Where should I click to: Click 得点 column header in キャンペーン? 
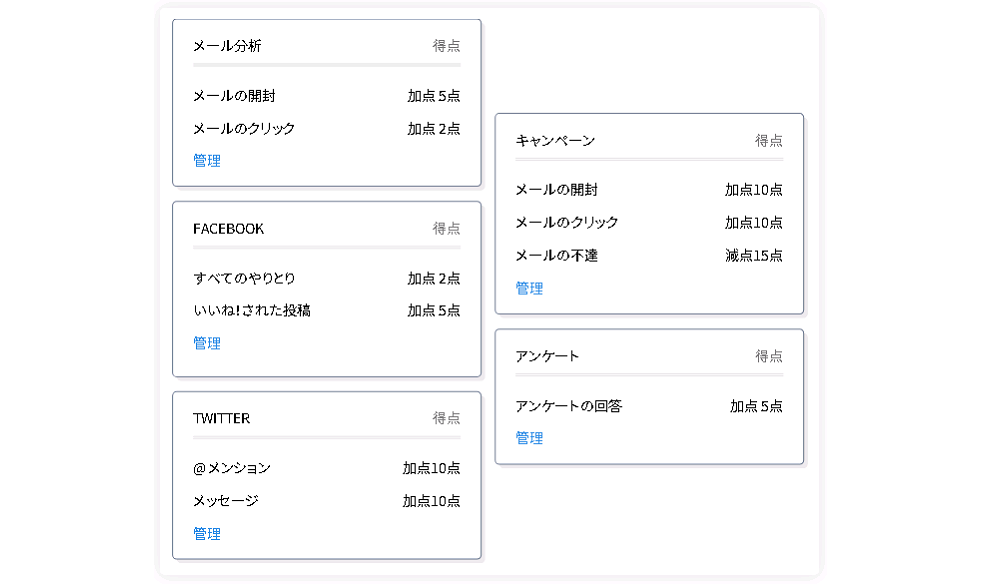pos(768,140)
